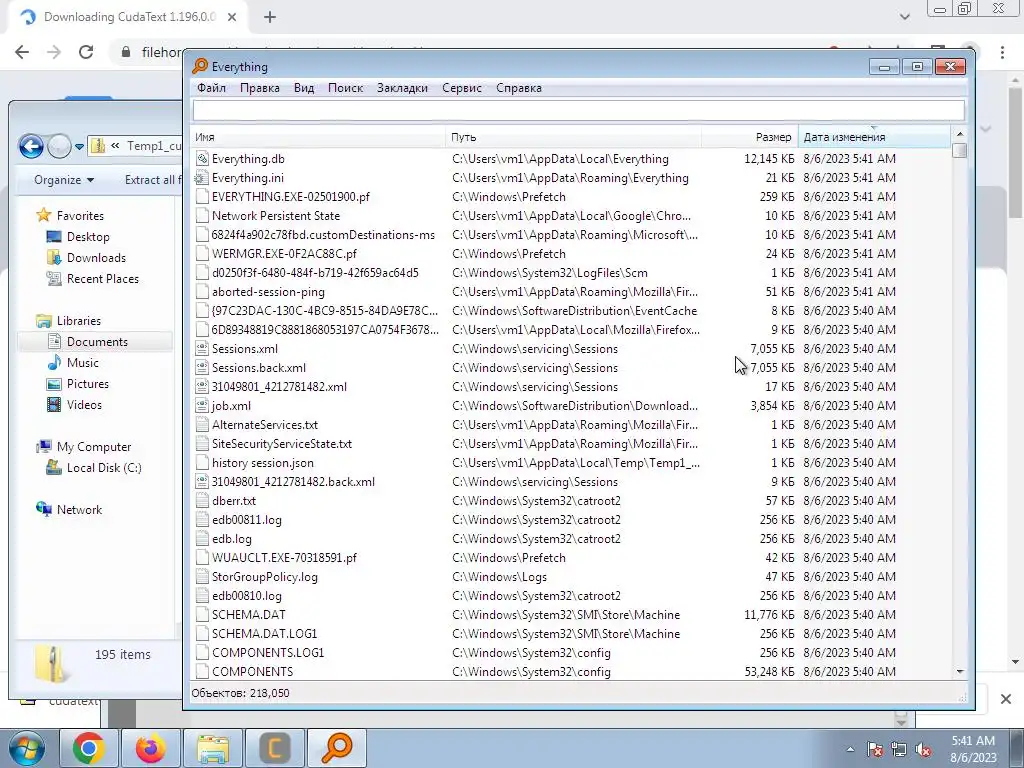Select the SCHEMA.DAT.LOG1 row

[x=571, y=633]
